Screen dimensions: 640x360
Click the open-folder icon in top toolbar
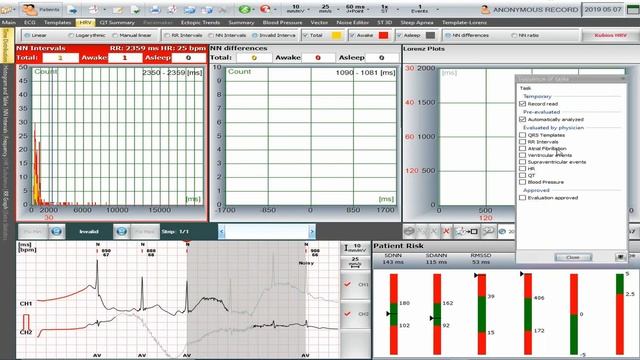tap(7, 9)
